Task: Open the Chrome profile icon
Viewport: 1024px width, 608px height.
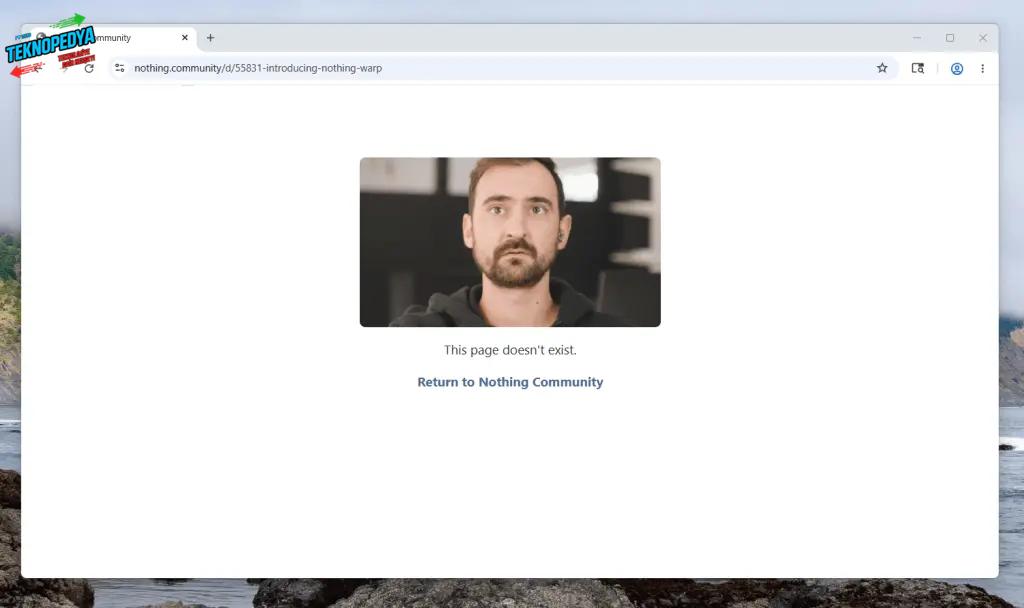Action: pyautogui.click(x=957, y=68)
